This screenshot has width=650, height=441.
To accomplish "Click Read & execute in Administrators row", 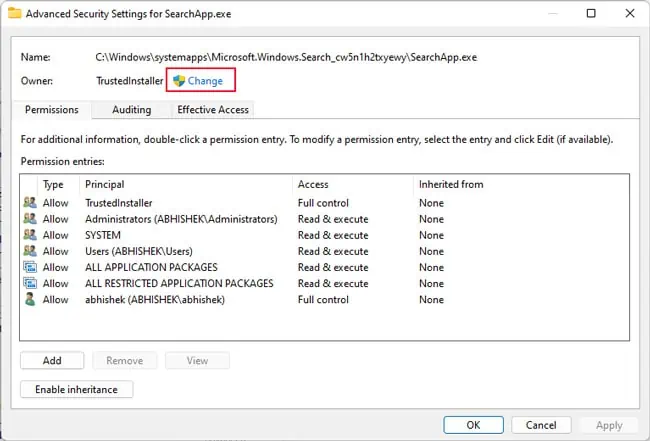I will (333, 219).
